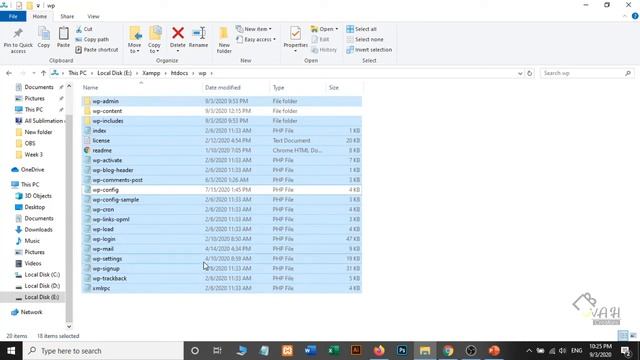Open the File menu tab
Viewport: 640px width, 360px height.
tap(13, 16)
